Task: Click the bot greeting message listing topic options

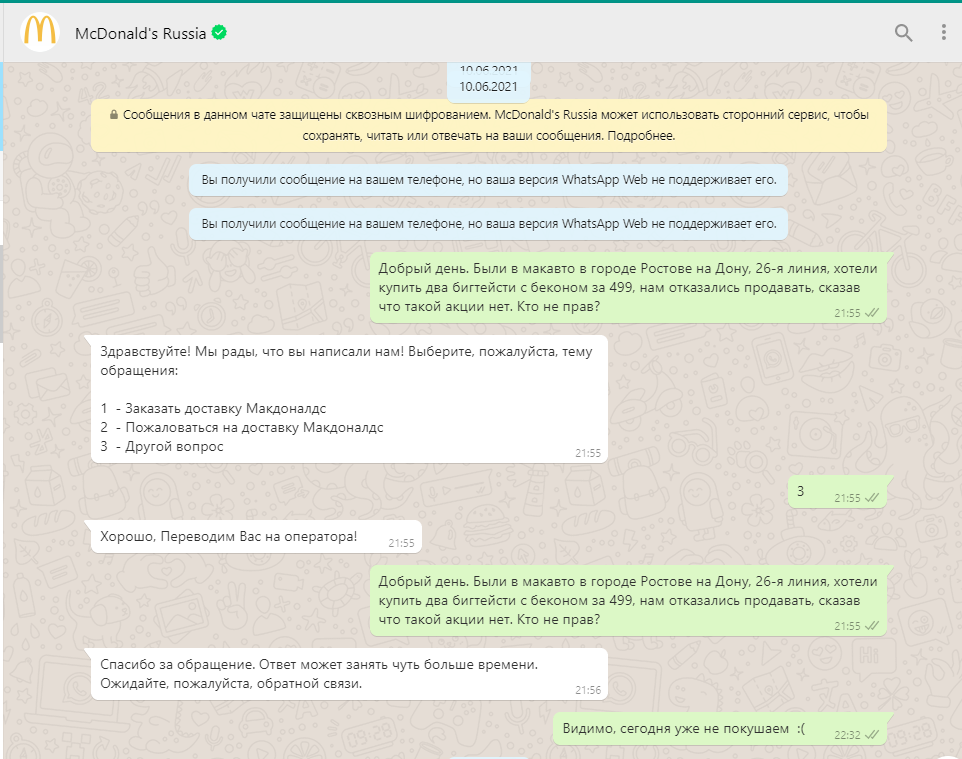Action: tap(349, 399)
